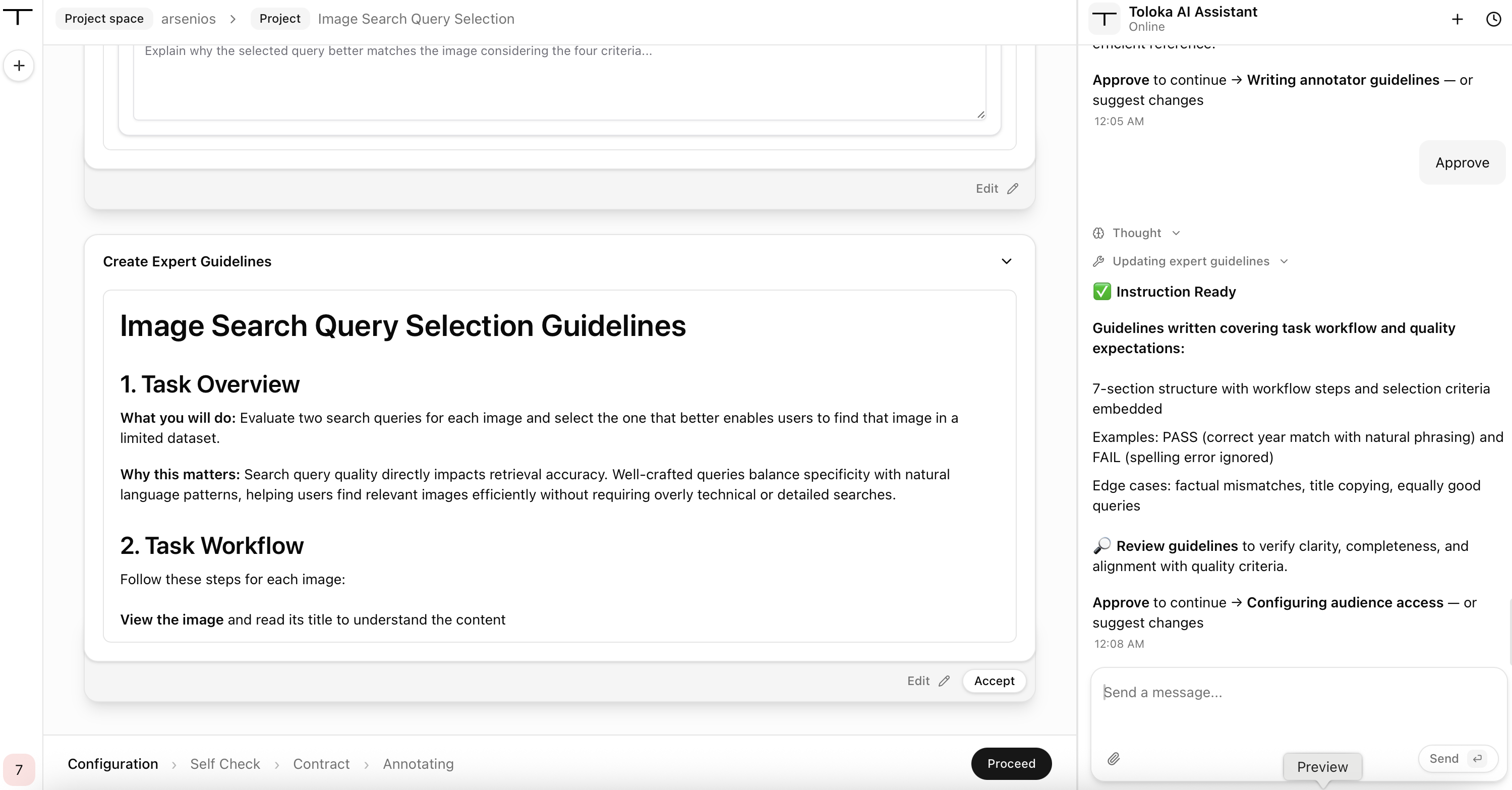Image resolution: width=1512 pixels, height=790 pixels.
Task: Click the Toloka AI Assistant avatar
Action: 1104,19
